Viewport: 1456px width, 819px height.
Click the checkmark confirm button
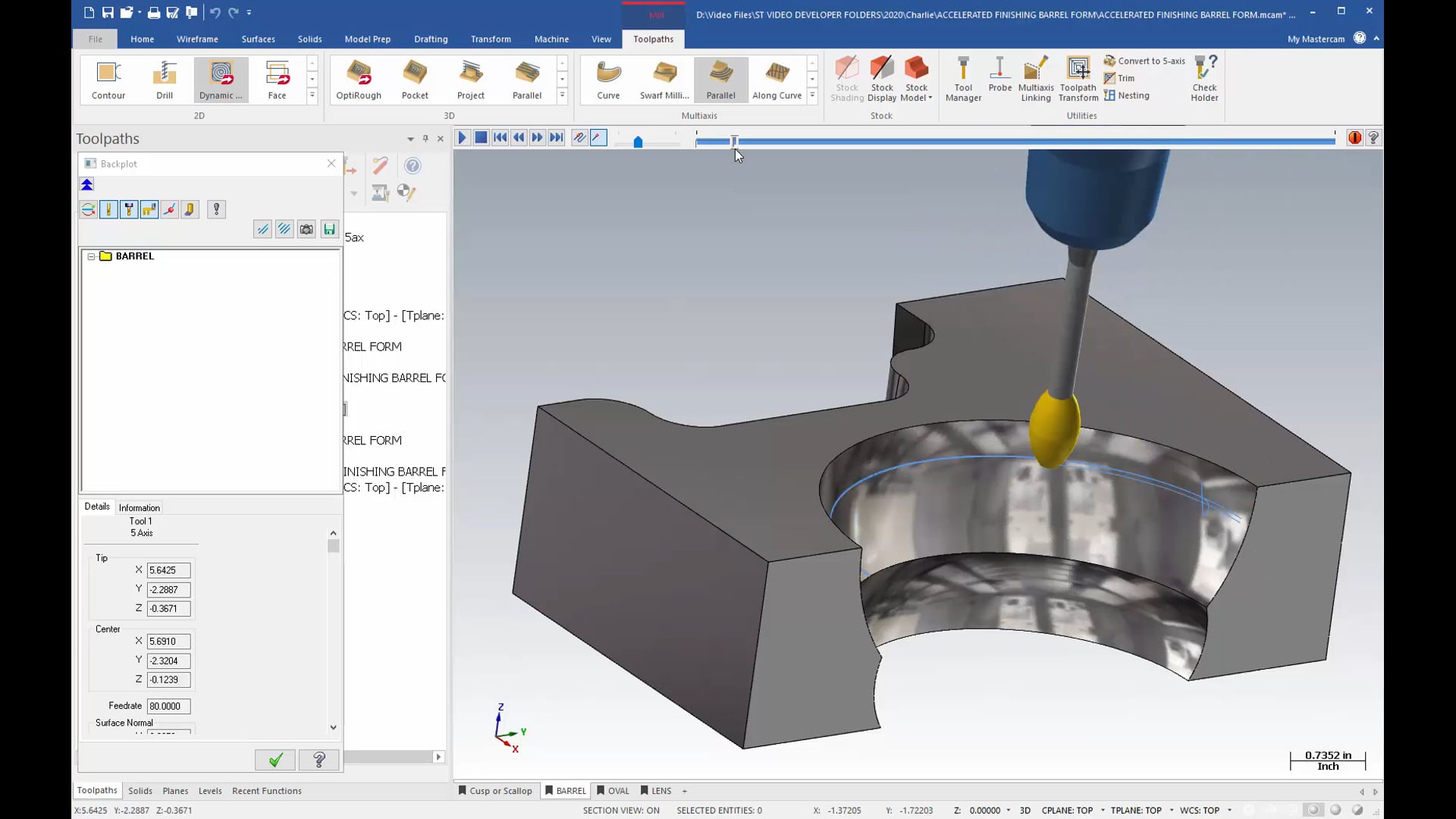tap(276, 759)
